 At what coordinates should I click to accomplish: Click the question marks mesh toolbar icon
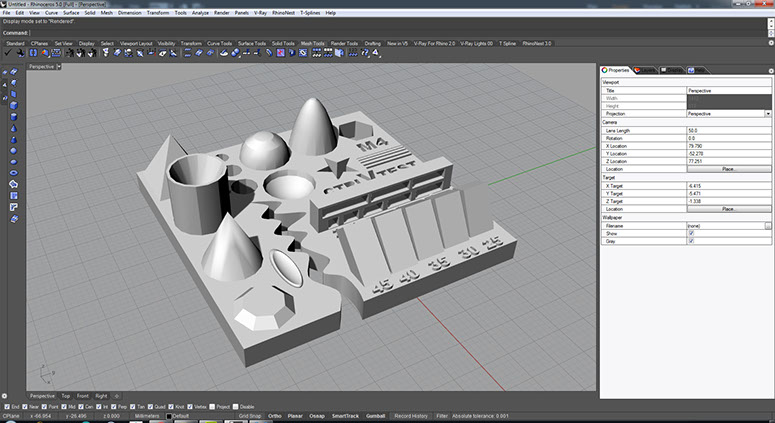(x=365, y=53)
